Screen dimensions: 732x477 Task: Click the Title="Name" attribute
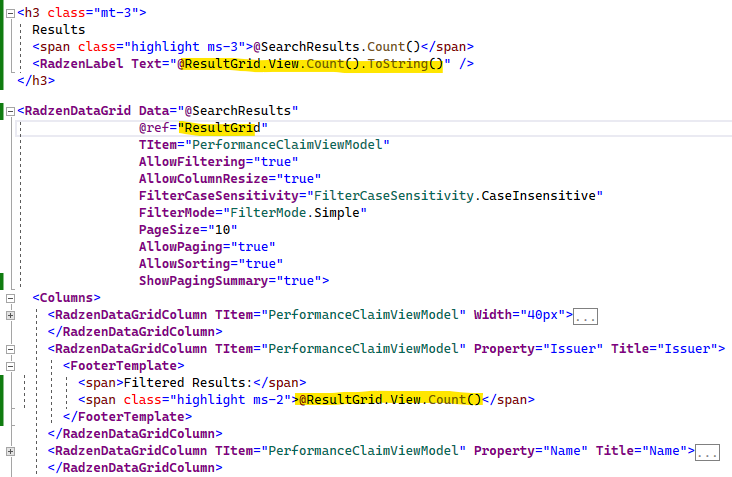click(x=641, y=450)
